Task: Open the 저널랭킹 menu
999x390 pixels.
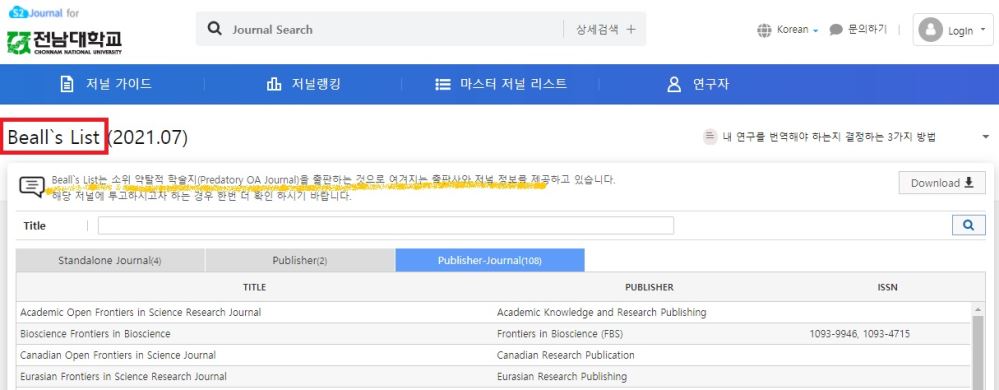Action: (x=316, y=84)
